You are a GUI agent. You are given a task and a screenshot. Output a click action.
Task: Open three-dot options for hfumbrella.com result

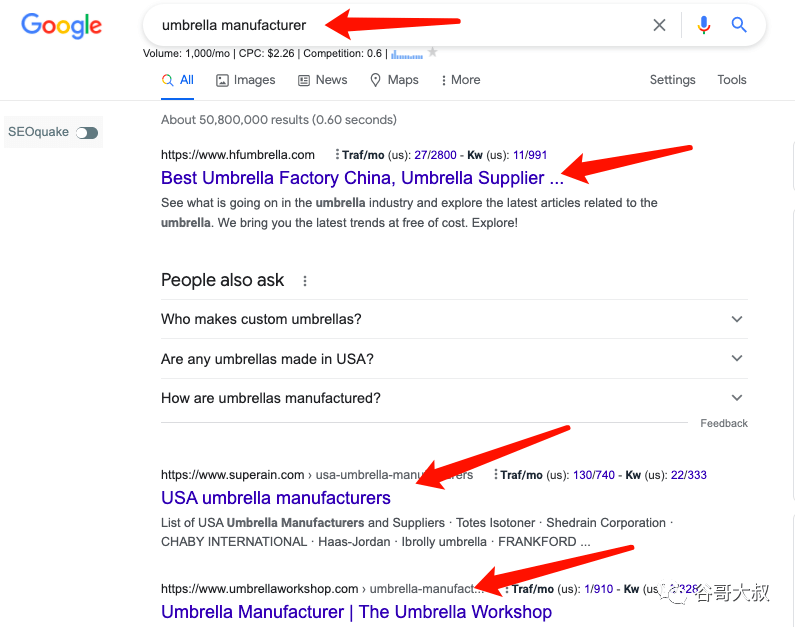coord(337,155)
